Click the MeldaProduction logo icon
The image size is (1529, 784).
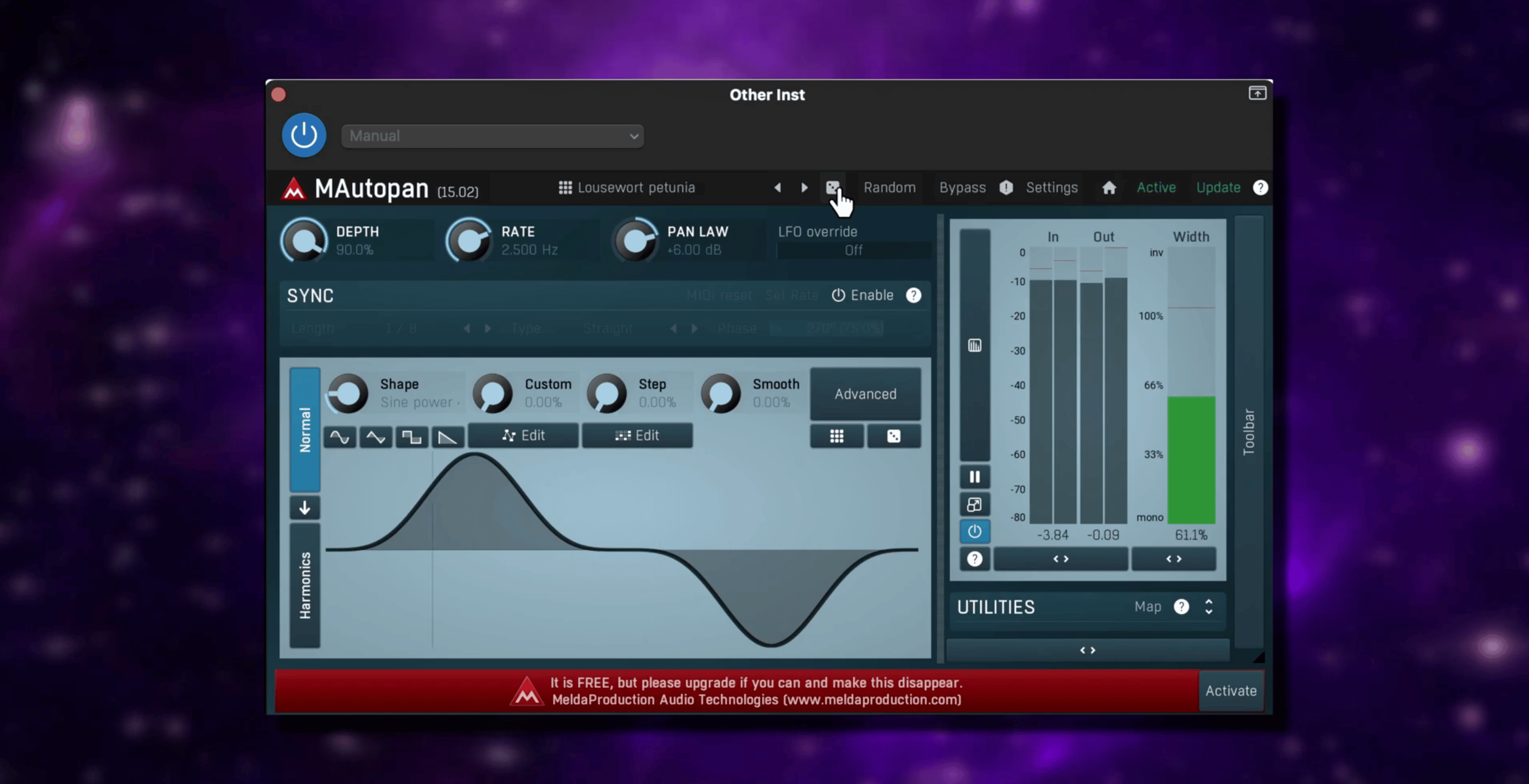[x=293, y=189]
